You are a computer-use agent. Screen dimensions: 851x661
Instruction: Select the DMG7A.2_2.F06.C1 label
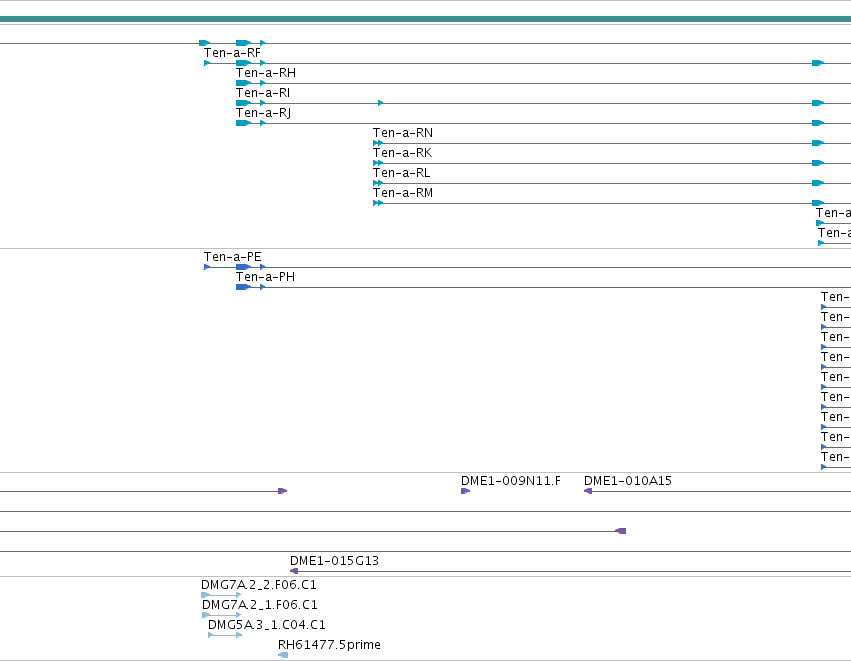point(259,585)
